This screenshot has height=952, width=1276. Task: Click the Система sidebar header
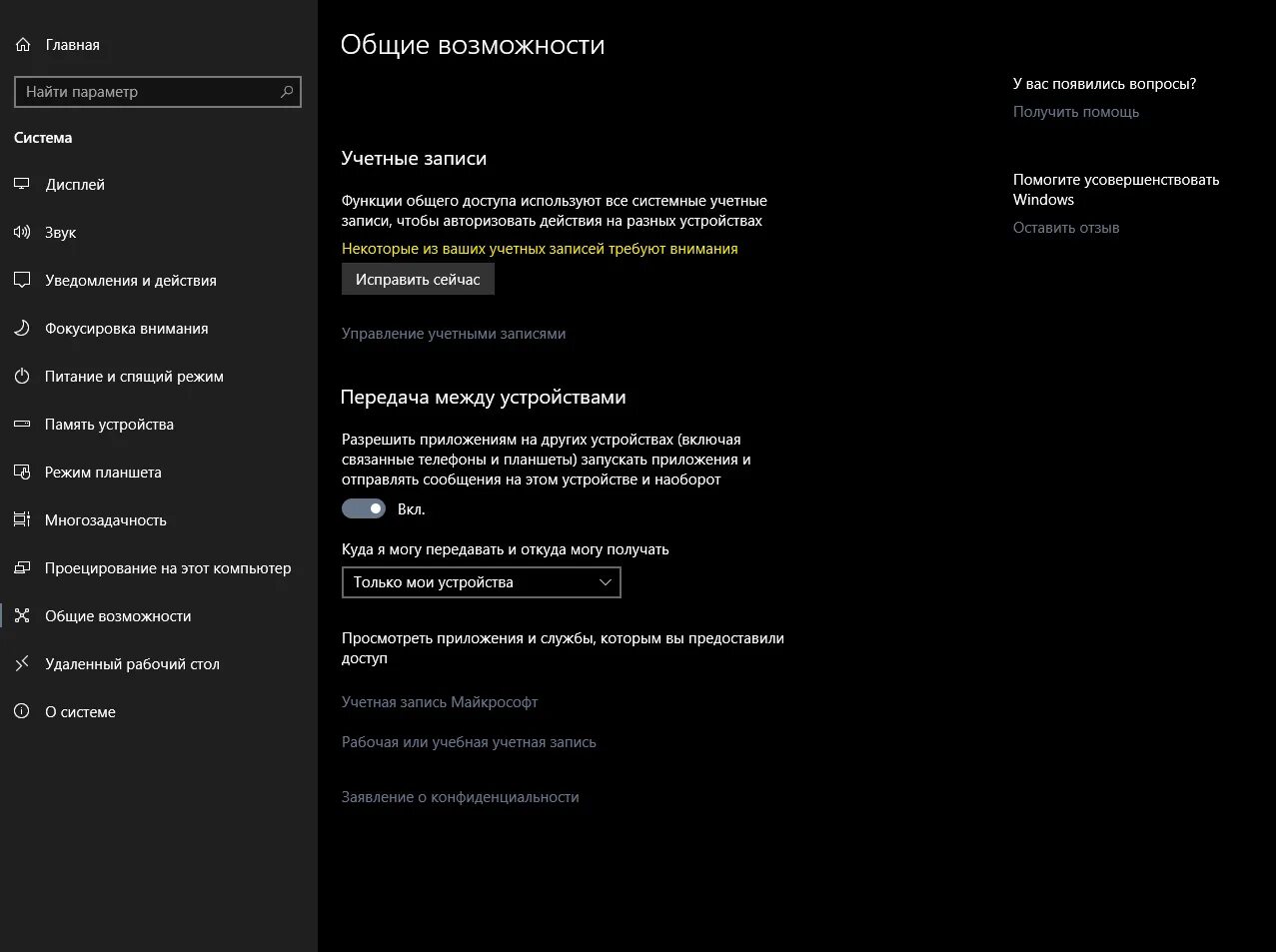[43, 138]
